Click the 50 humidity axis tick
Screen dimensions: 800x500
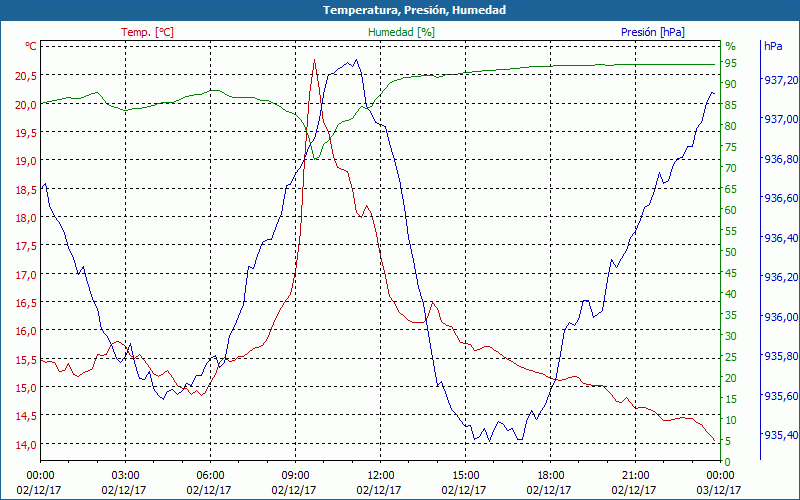(731, 252)
